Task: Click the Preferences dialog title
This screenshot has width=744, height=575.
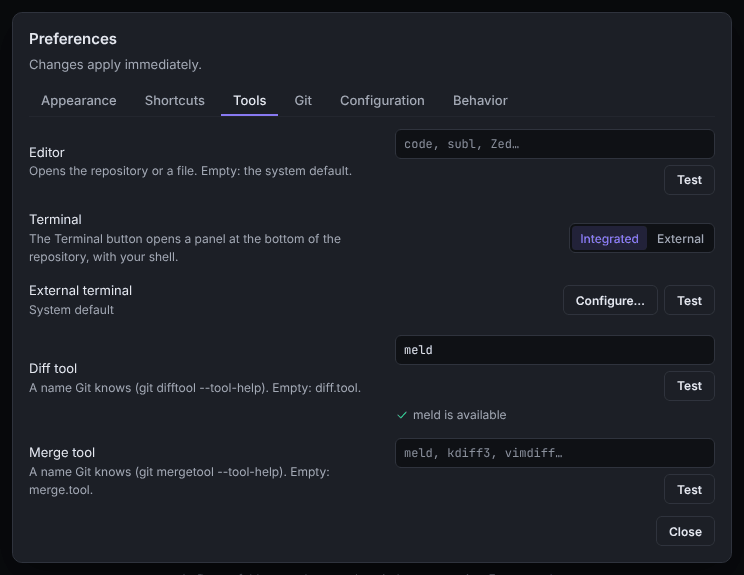Action: [73, 39]
